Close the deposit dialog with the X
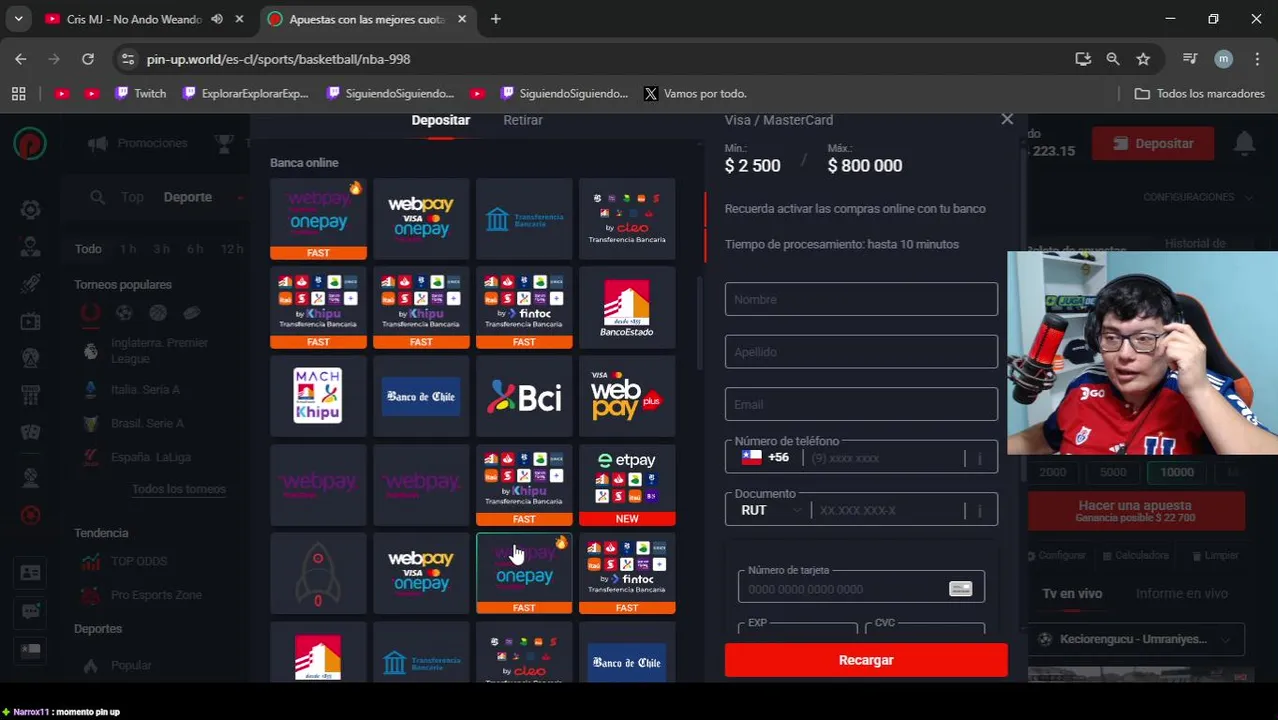 [x=1007, y=120]
